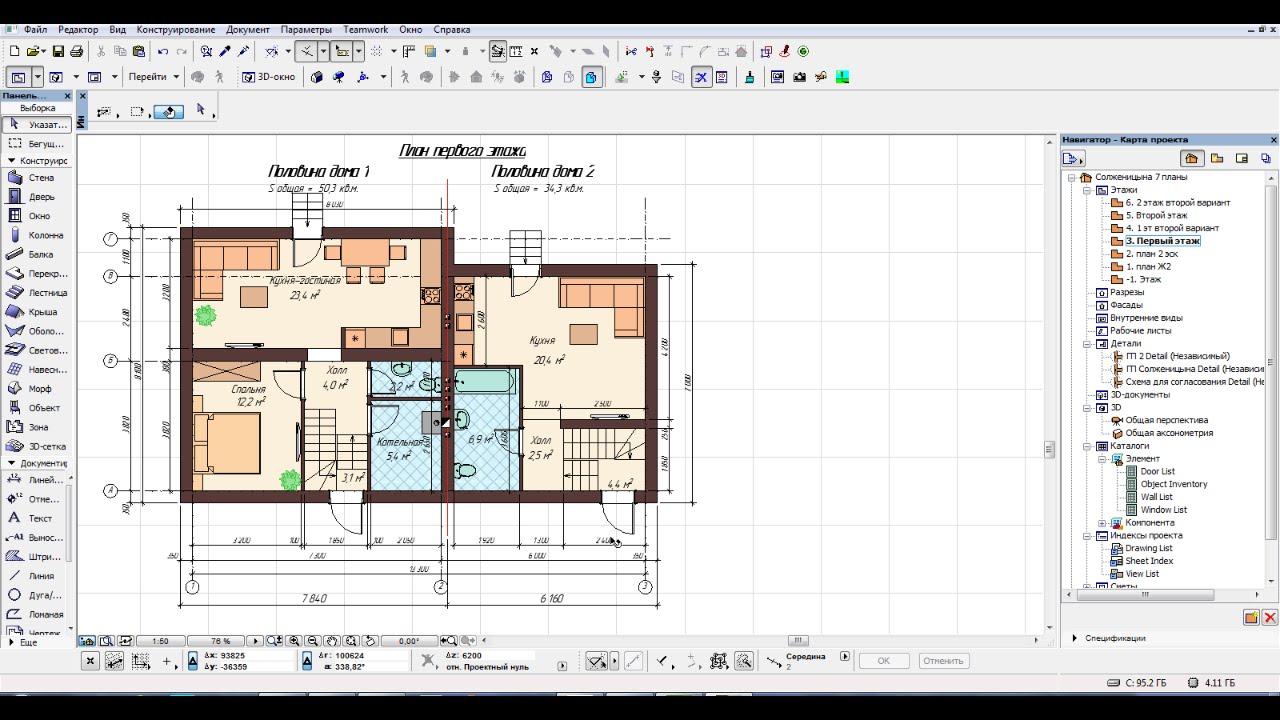Open the Teamwork menu
The image size is (1280, 720).
365,30
